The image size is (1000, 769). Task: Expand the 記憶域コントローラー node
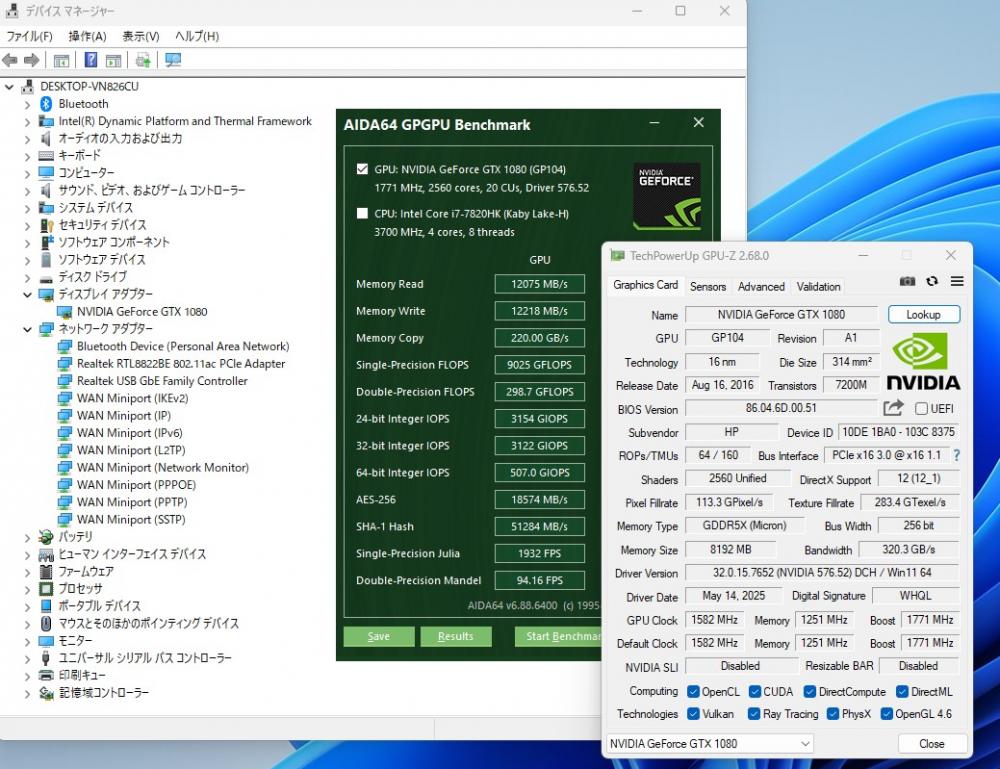[27, 693]
